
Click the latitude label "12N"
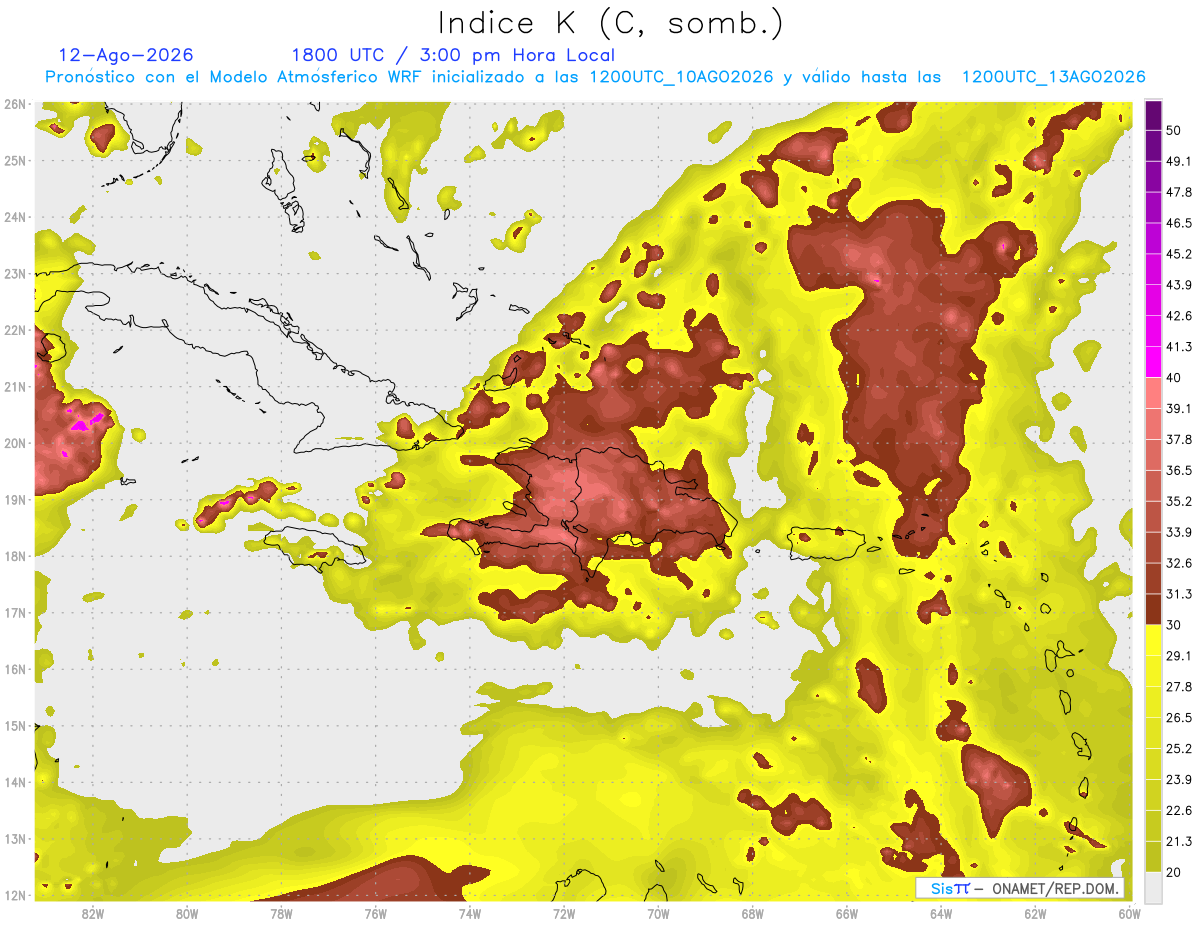[14, 895]
